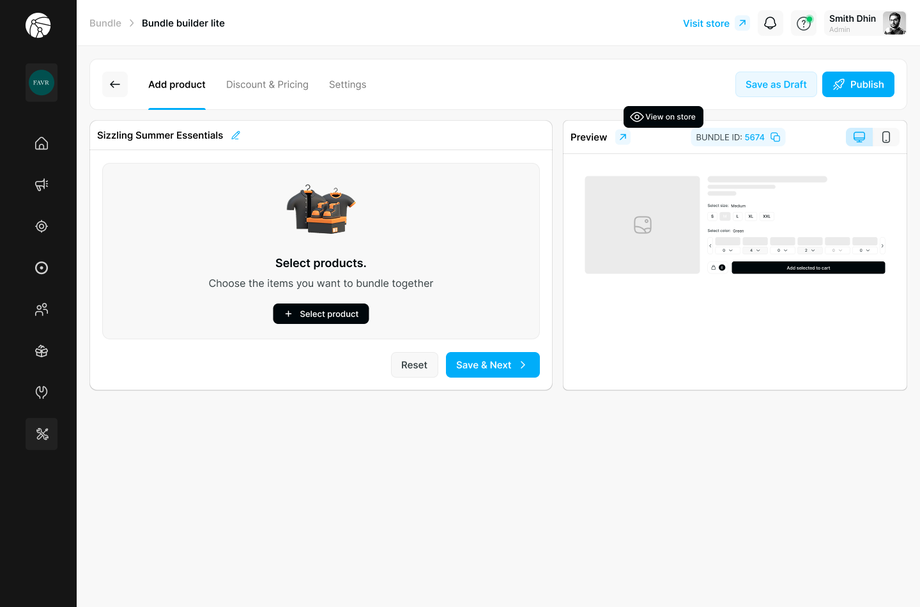Click the highlighted crossed-tools icon in sidebar

coord(41,433)
